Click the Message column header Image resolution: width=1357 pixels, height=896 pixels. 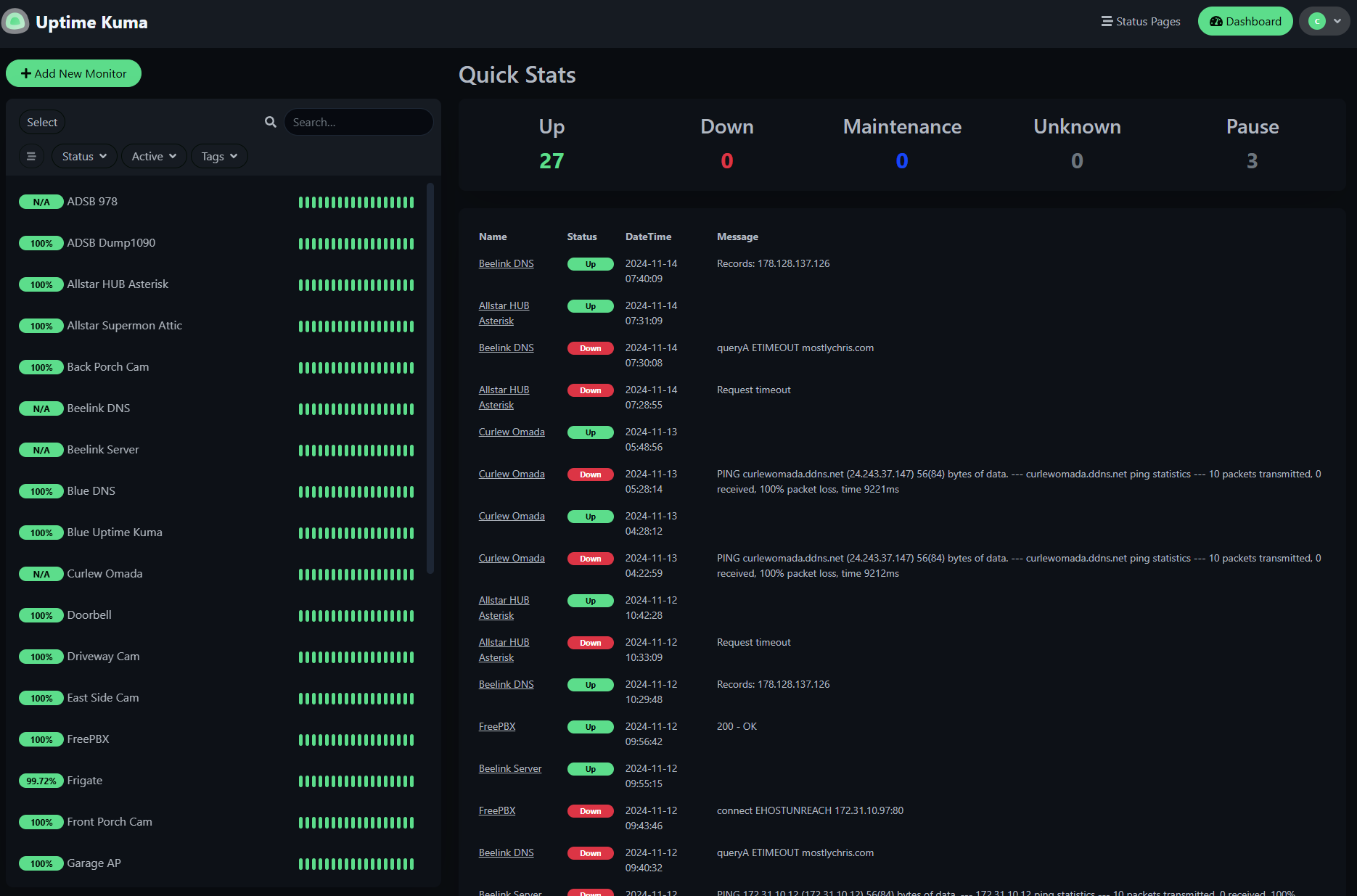pos(737,237)
